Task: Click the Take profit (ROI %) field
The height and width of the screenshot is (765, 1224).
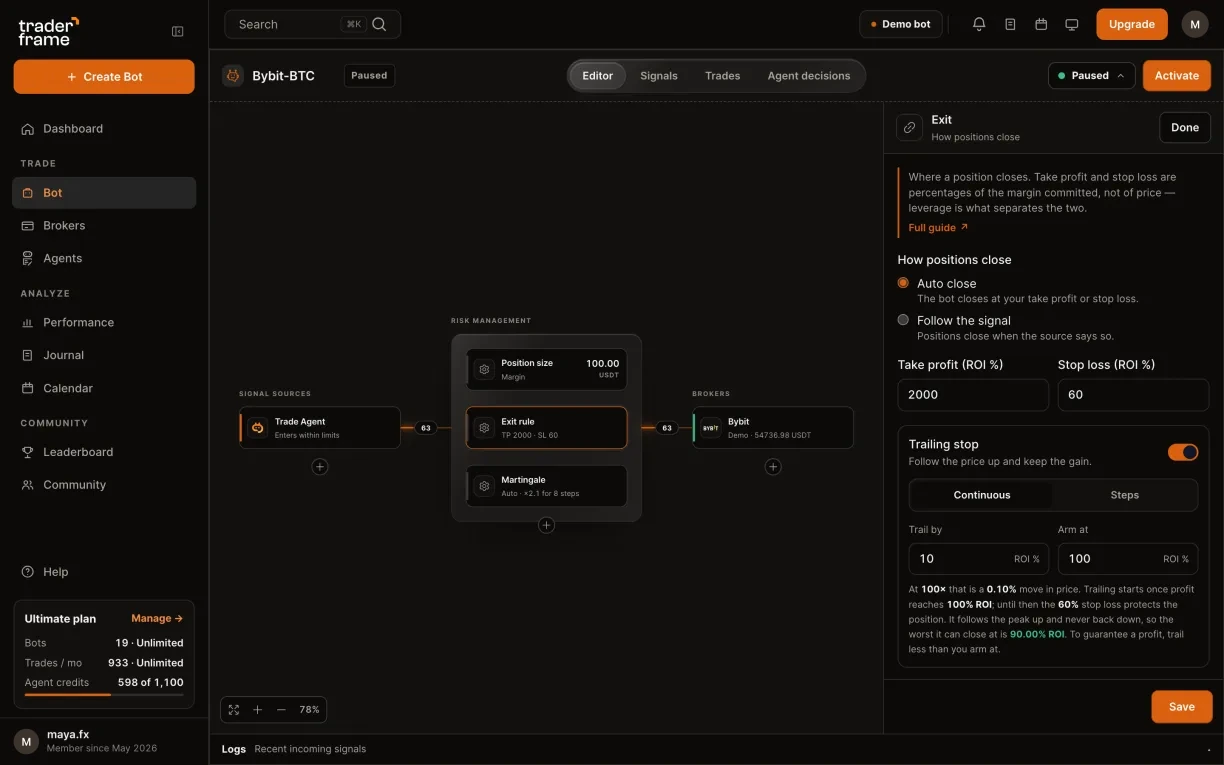Action: coord(973,395)
